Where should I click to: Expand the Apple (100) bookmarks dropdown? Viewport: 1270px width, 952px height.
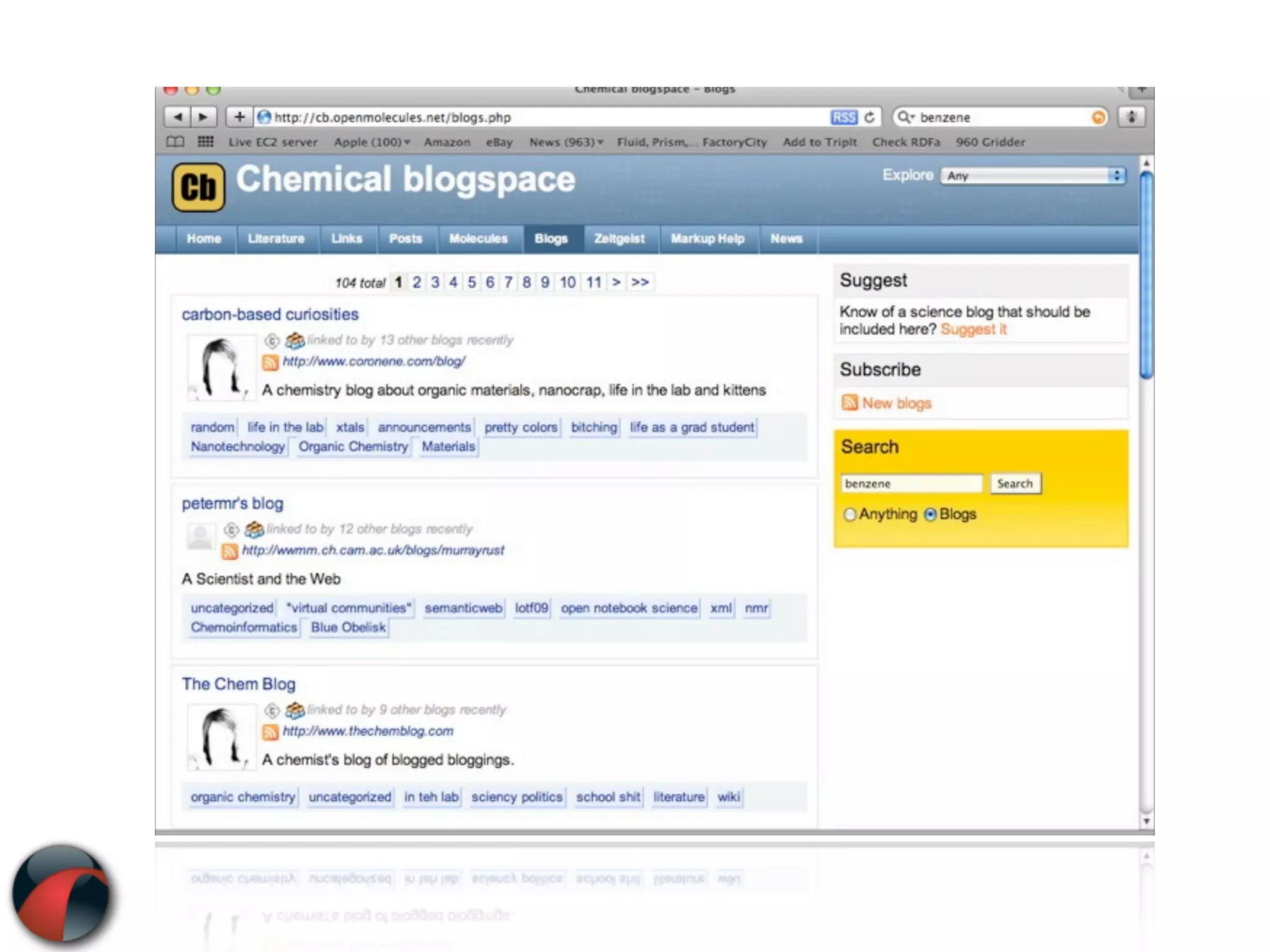371,142
